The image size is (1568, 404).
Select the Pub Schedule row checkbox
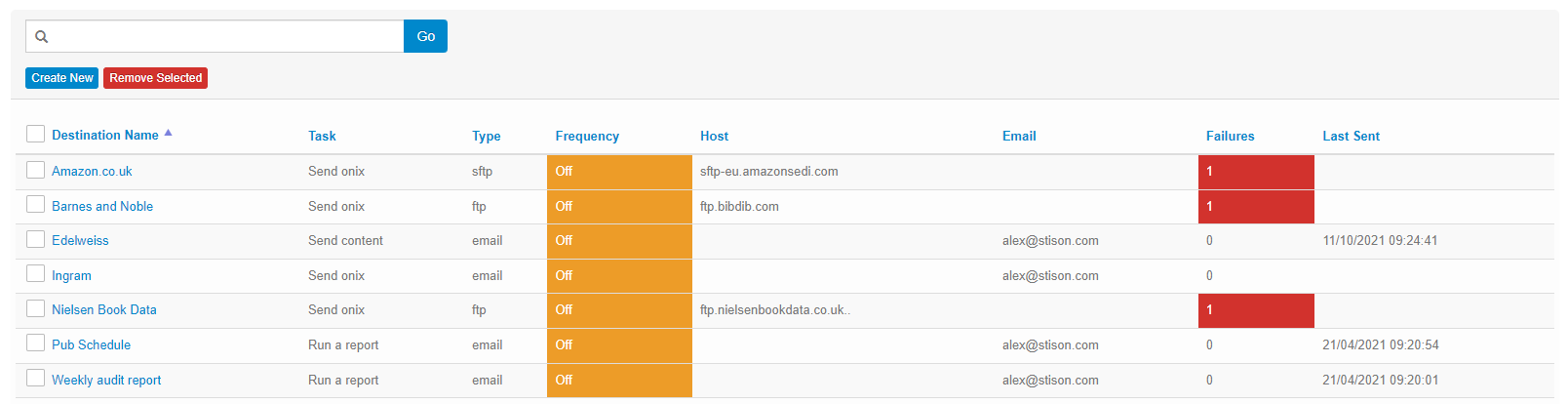click(36, 343)
